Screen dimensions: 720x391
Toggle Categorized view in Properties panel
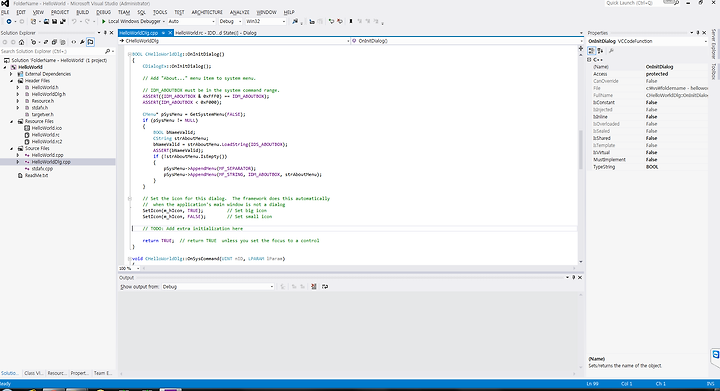(591, 51)
